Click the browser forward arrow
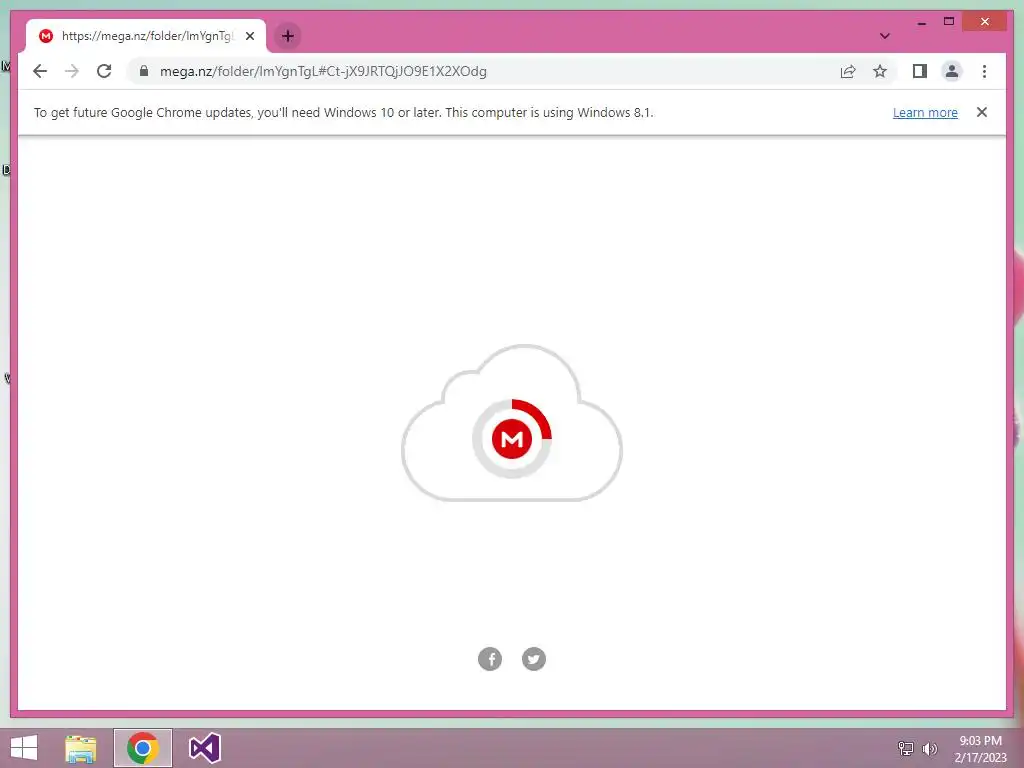The width and height of the screenshot is (1024, 768). pos(72,71)
